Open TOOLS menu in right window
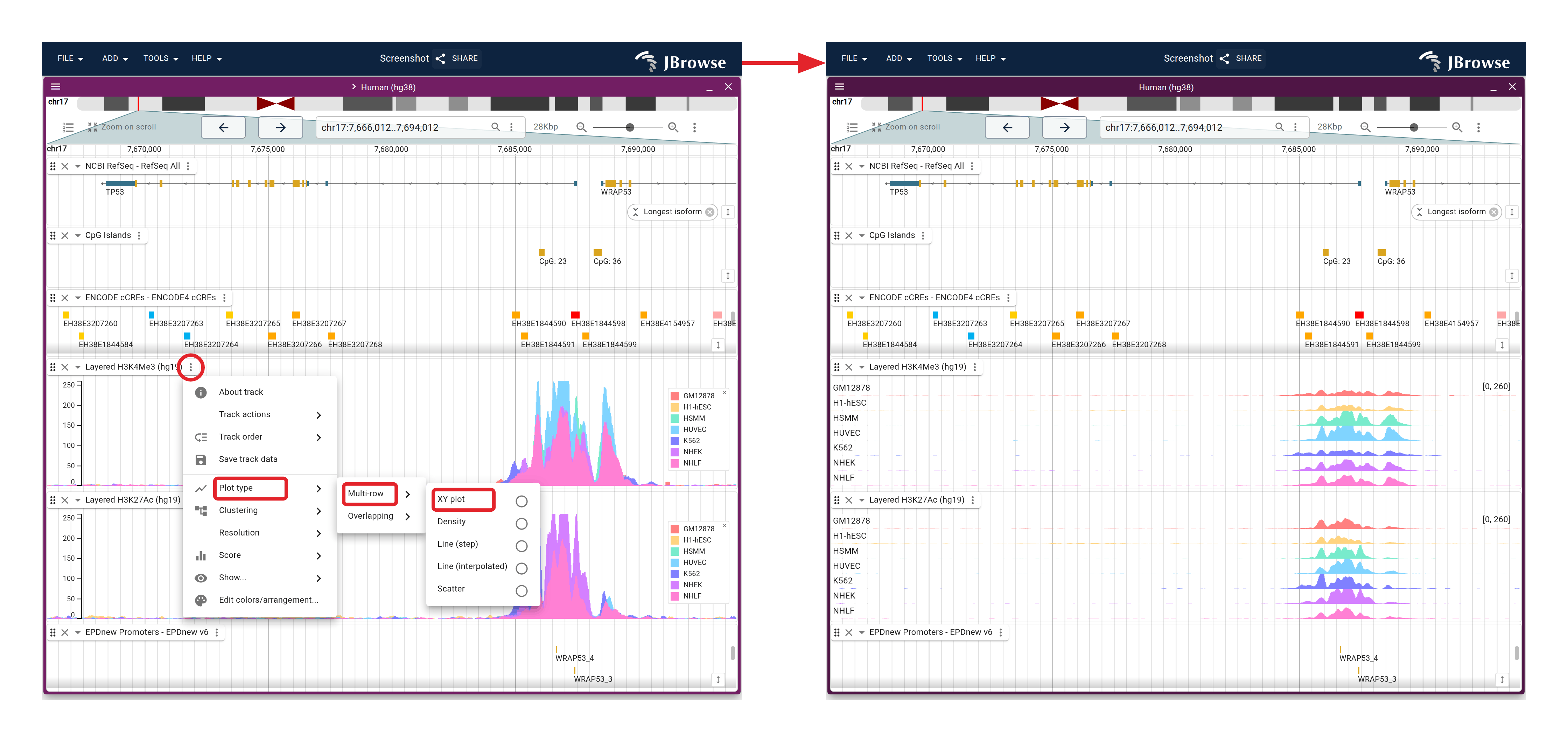1568x742 pixels. (945, 58)
